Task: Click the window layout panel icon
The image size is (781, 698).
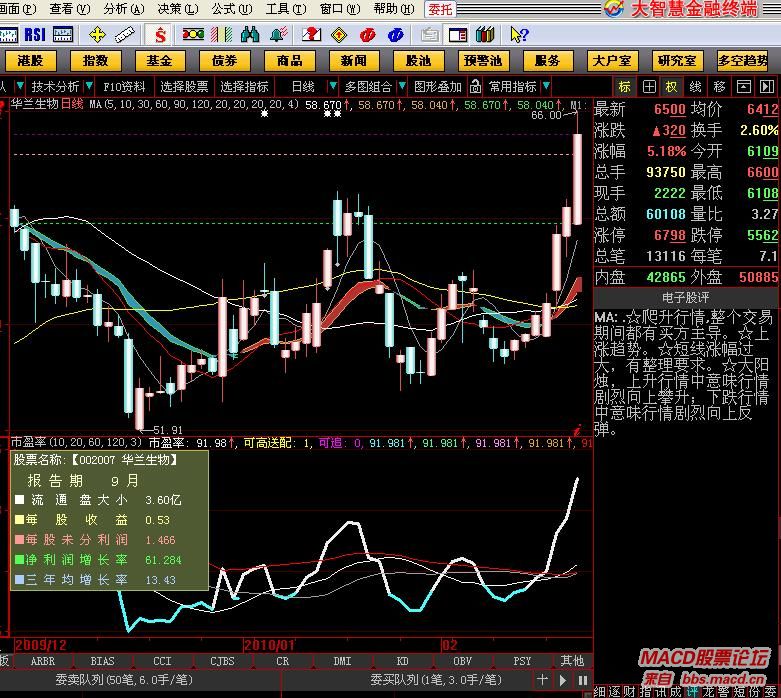Action: pyautogui.click(x=458, y=34)
